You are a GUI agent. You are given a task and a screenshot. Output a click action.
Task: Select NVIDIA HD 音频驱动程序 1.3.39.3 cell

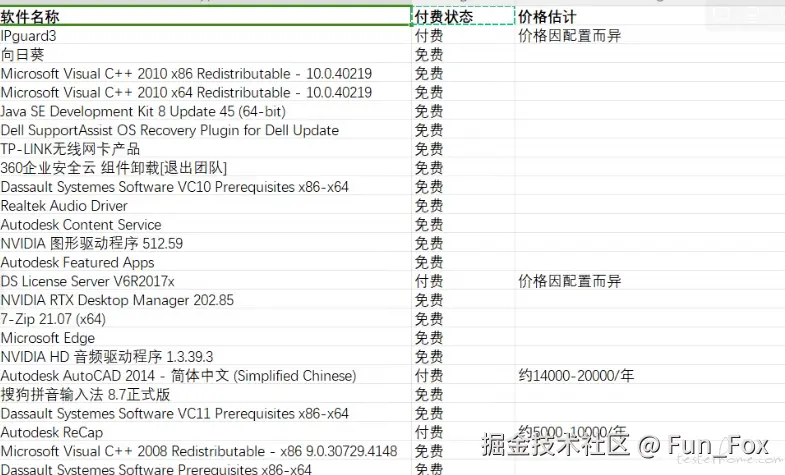205,357
